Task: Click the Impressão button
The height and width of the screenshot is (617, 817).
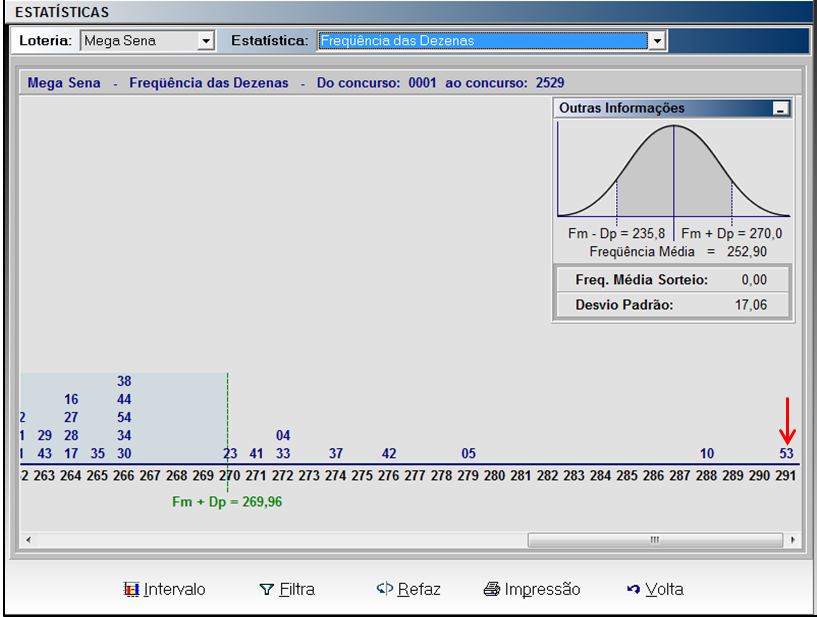Action: [x=532, y=589]
